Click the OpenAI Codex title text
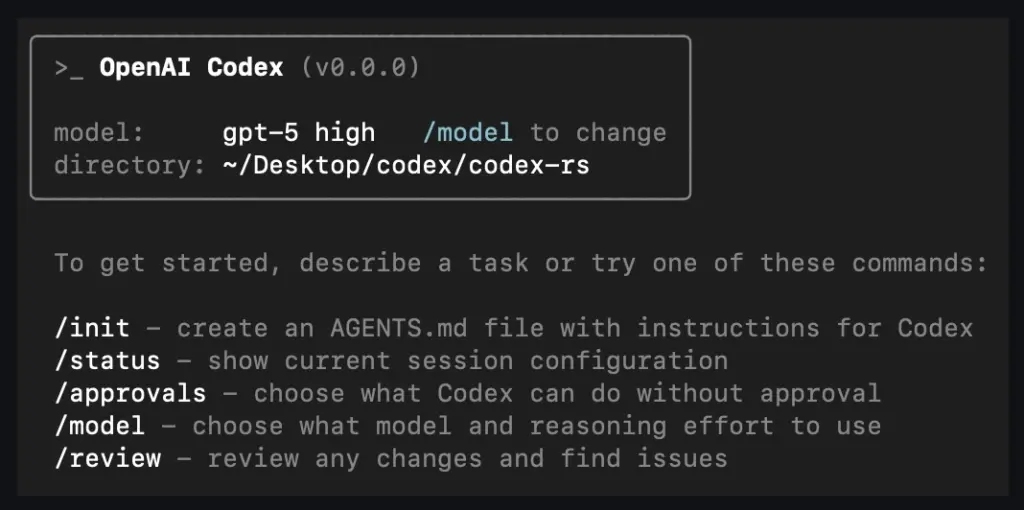 click(x=192, y=69)
